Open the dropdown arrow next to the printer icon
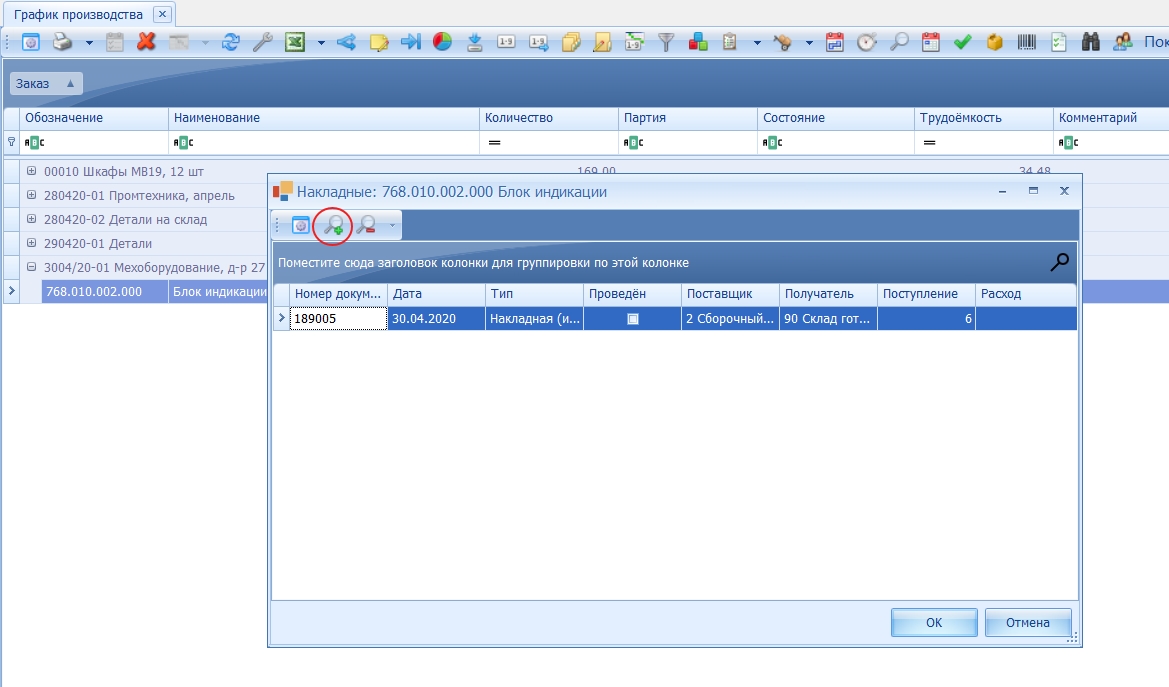The height and width of the screenshot is (687, 1169). pos(89,43)
